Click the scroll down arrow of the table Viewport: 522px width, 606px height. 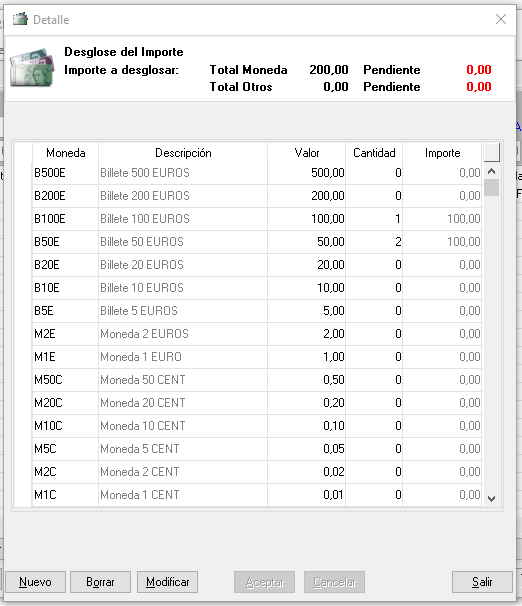[x=491, y=499]
